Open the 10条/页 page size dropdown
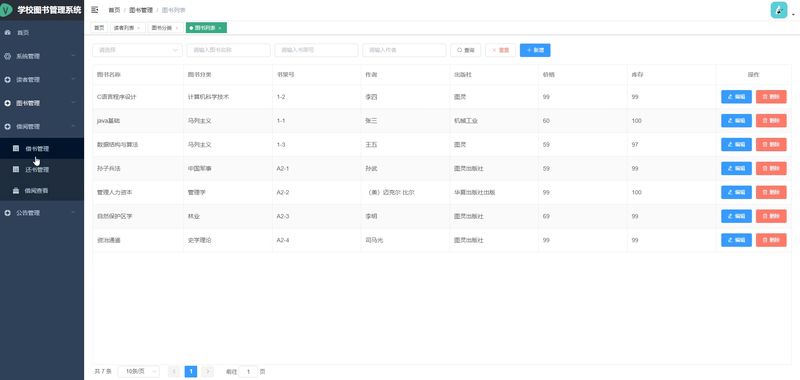Screen dimensions: 800x380 point(138,371)
